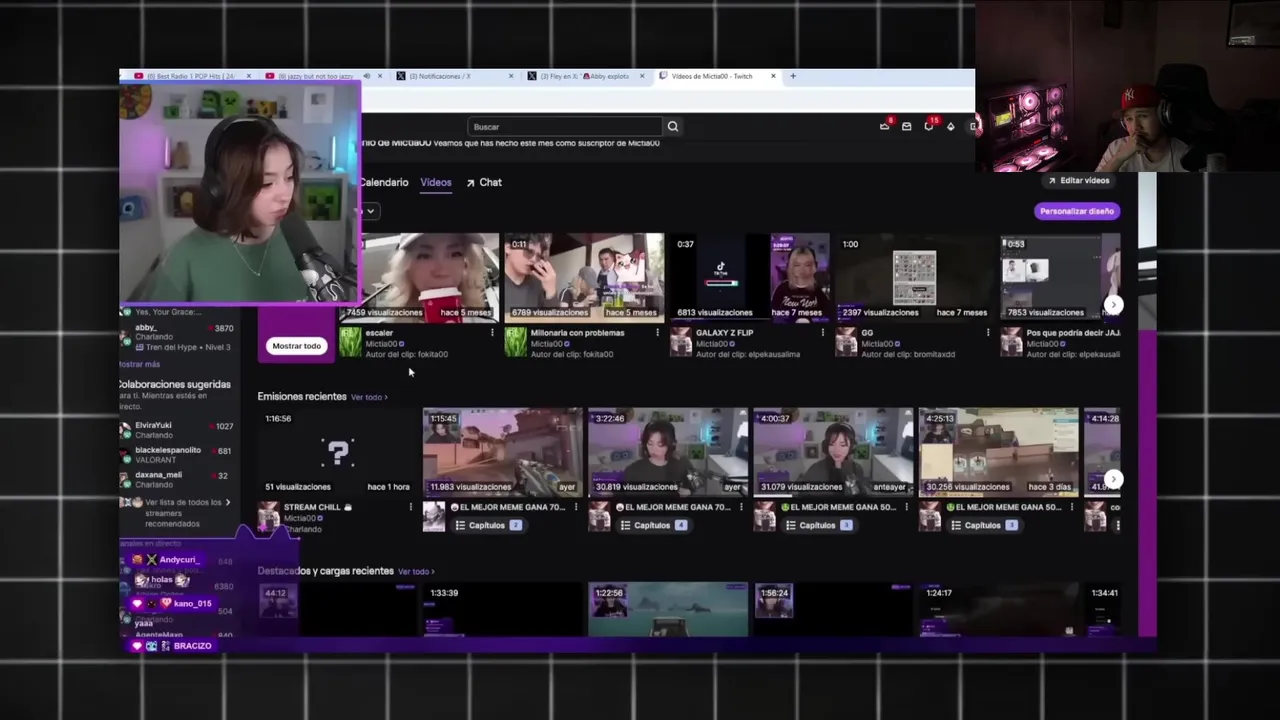This screenshot has width=1280, height=720.
Task: Close the Videos de Mictia00 Twitch tab
Action: click(773, 76)
